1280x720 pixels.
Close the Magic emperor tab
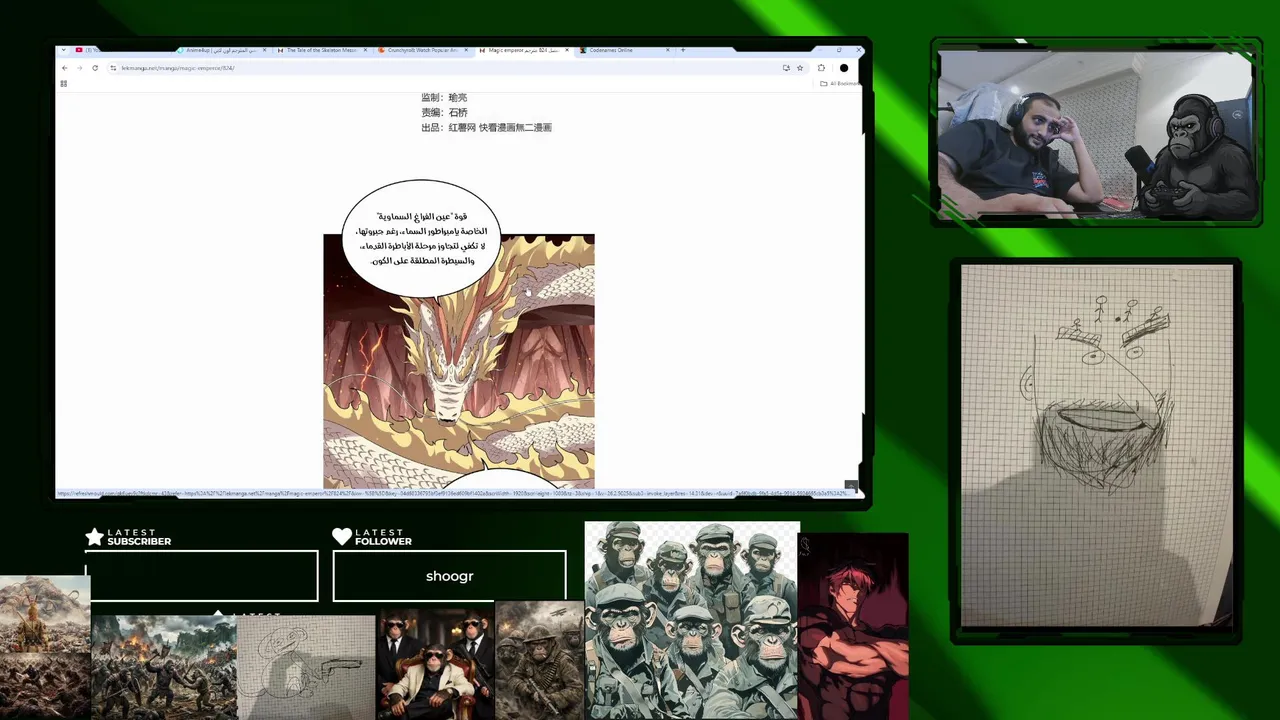(566, 50)
